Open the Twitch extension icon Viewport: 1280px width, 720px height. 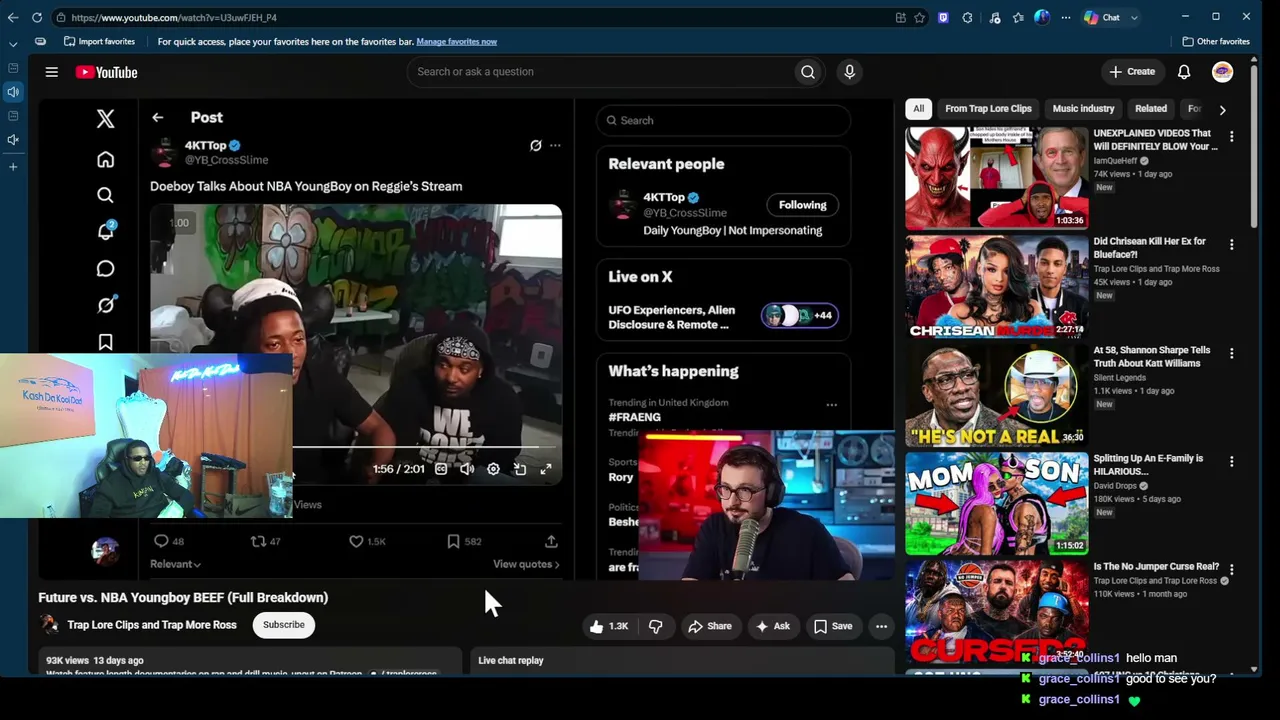943,17
